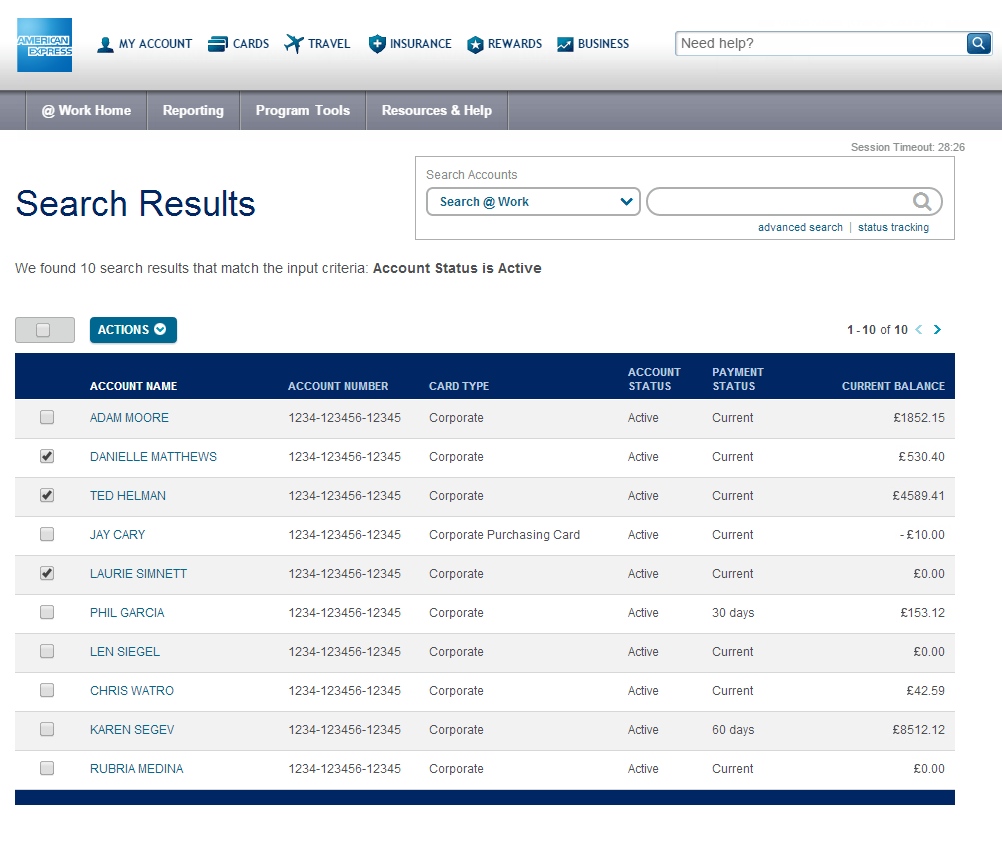Check the Adam Moore account checkbox

point(47,418)
